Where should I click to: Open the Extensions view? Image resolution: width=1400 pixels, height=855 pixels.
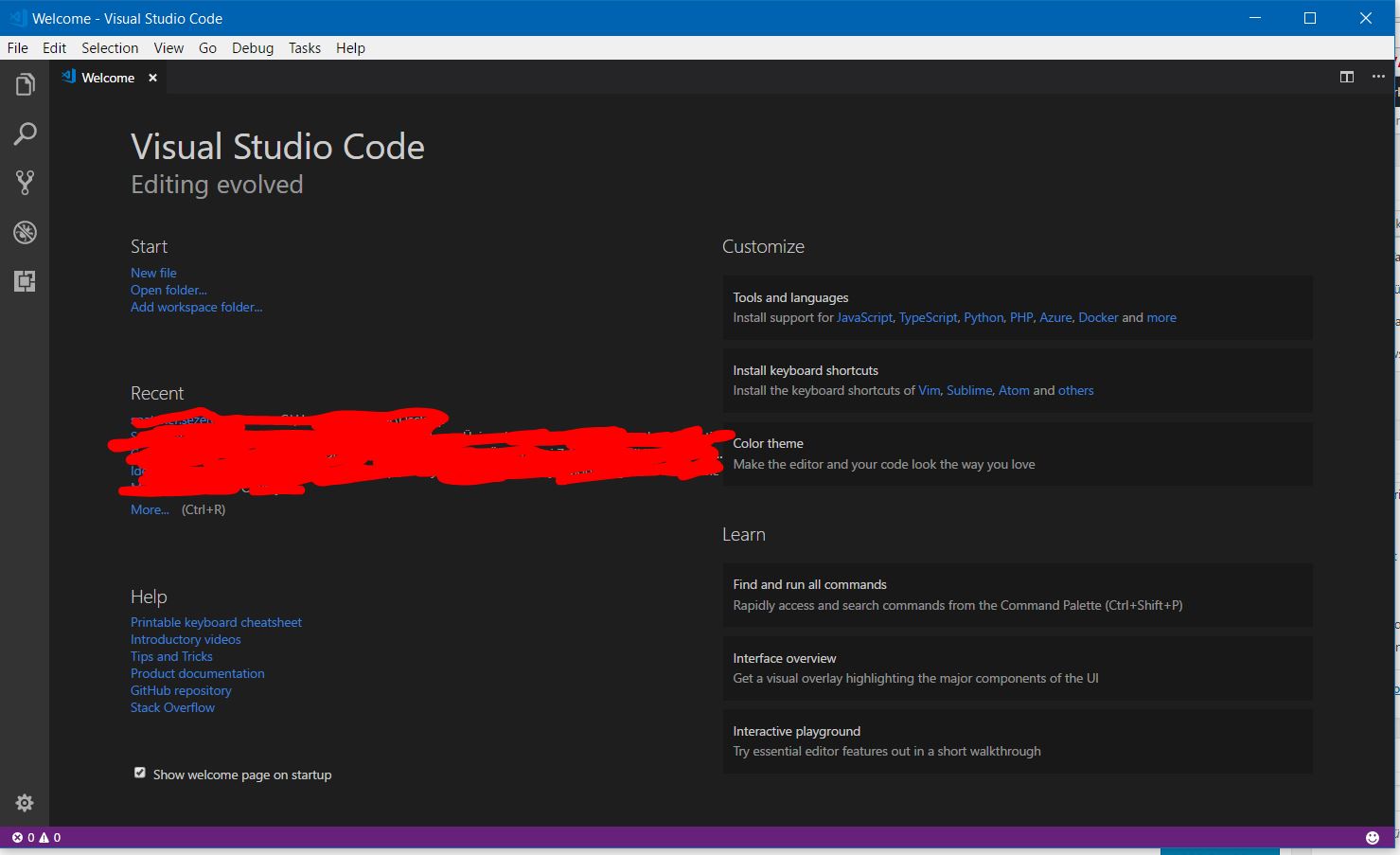25,281
